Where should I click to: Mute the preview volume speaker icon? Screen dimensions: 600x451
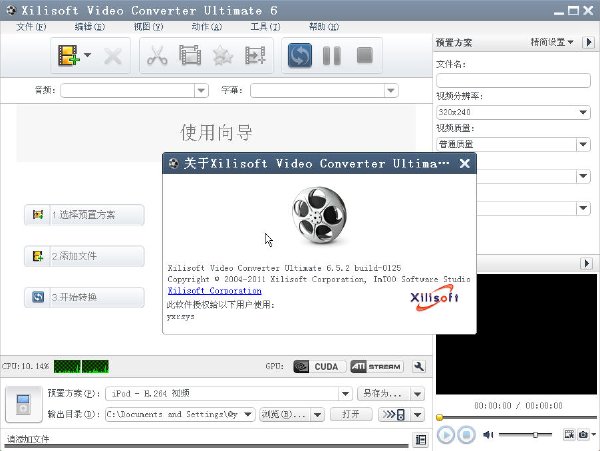488,435
